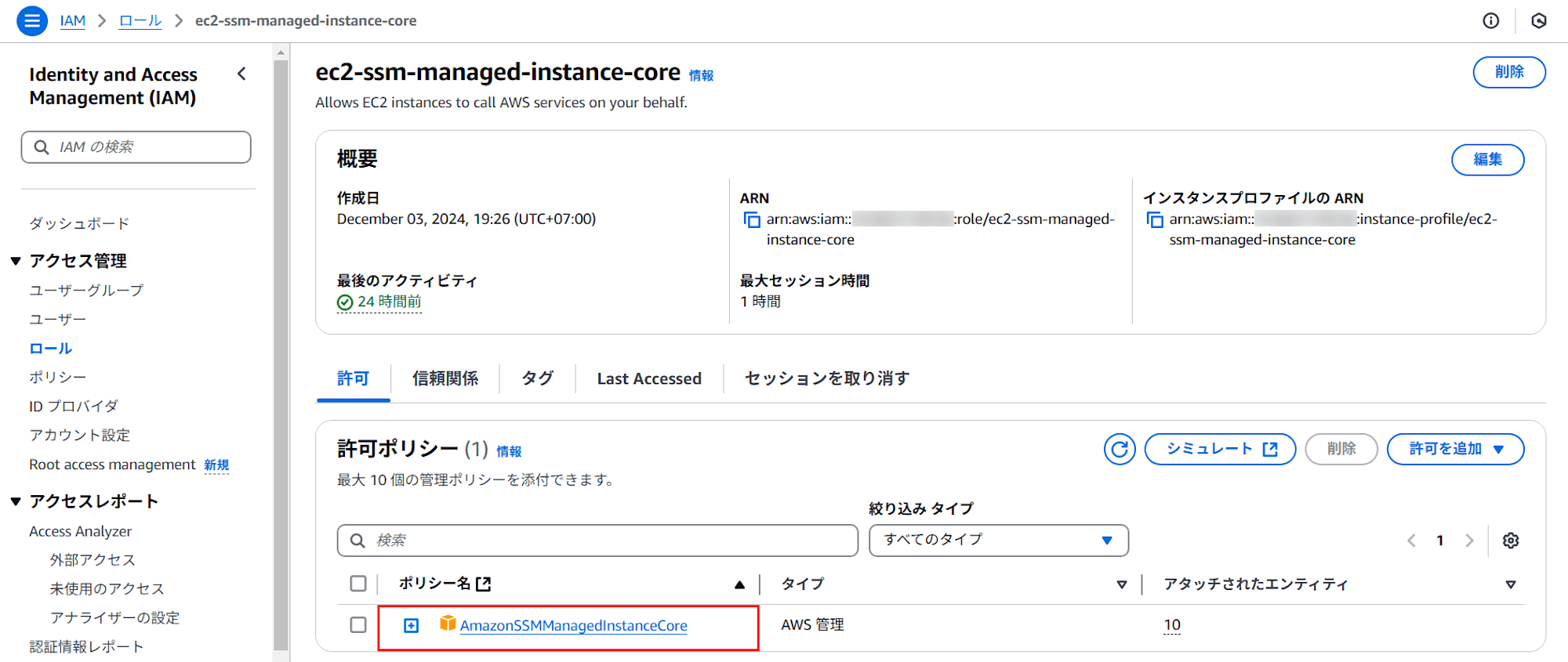The image size is (1568, 662).
Task: Click the シミュレート button
Action: (1220, 449)
